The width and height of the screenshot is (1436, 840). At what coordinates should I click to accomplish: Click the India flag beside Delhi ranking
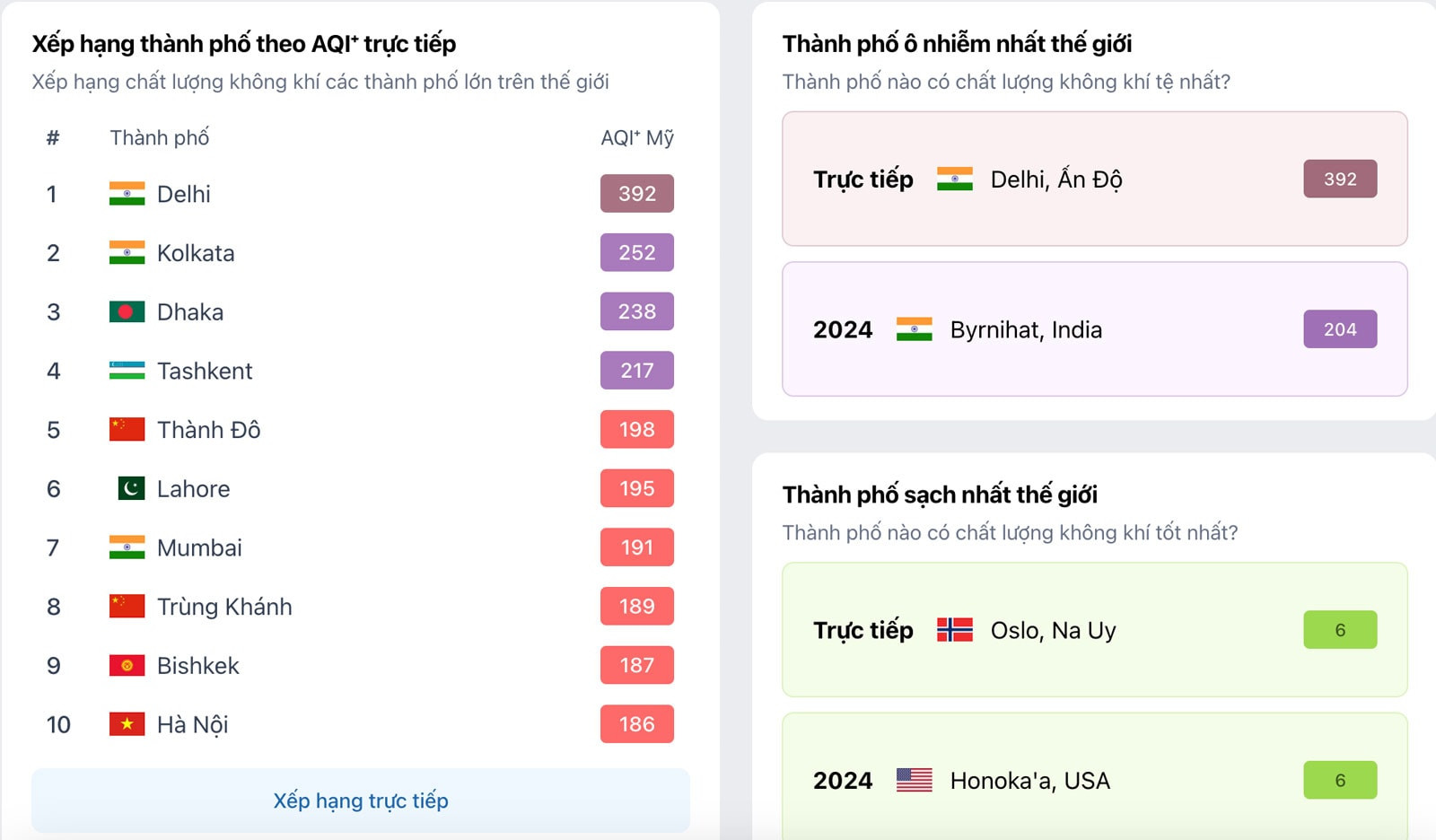pyautogui.click(x=127, y=194)
